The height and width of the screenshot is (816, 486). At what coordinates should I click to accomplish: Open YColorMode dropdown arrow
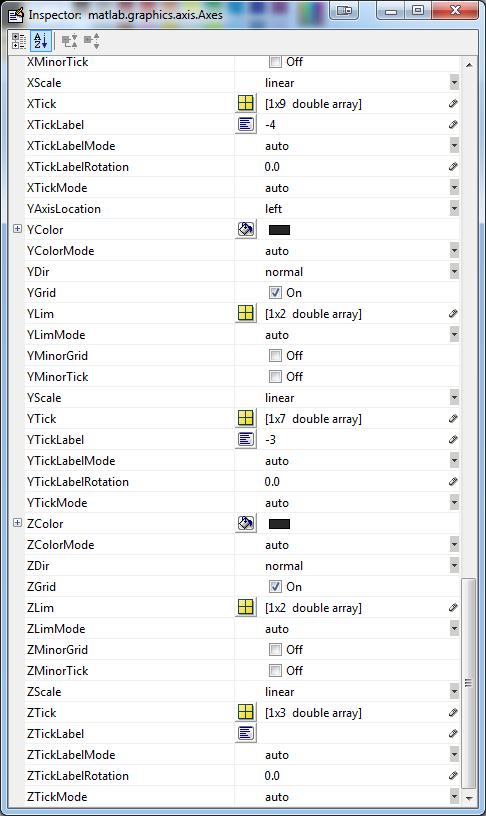[454, 250]
